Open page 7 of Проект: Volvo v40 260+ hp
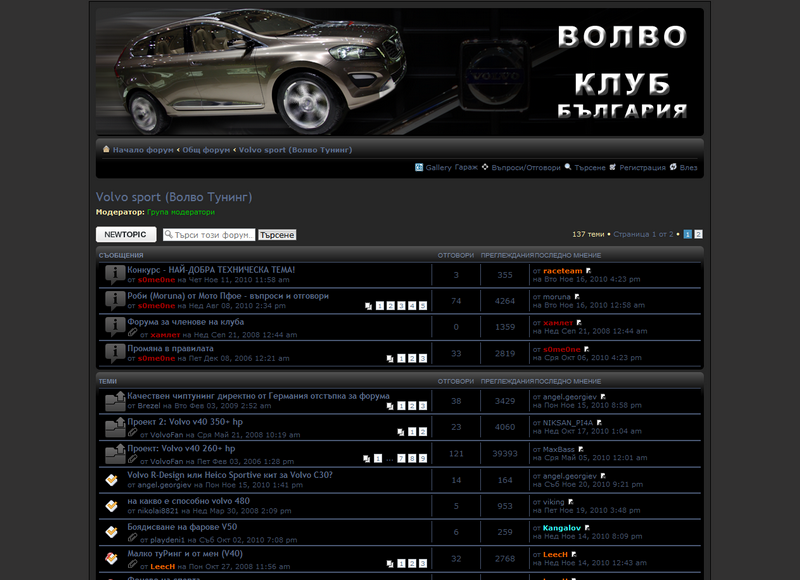Viewport: 800px width, 580px height. (x=402, y=458)
